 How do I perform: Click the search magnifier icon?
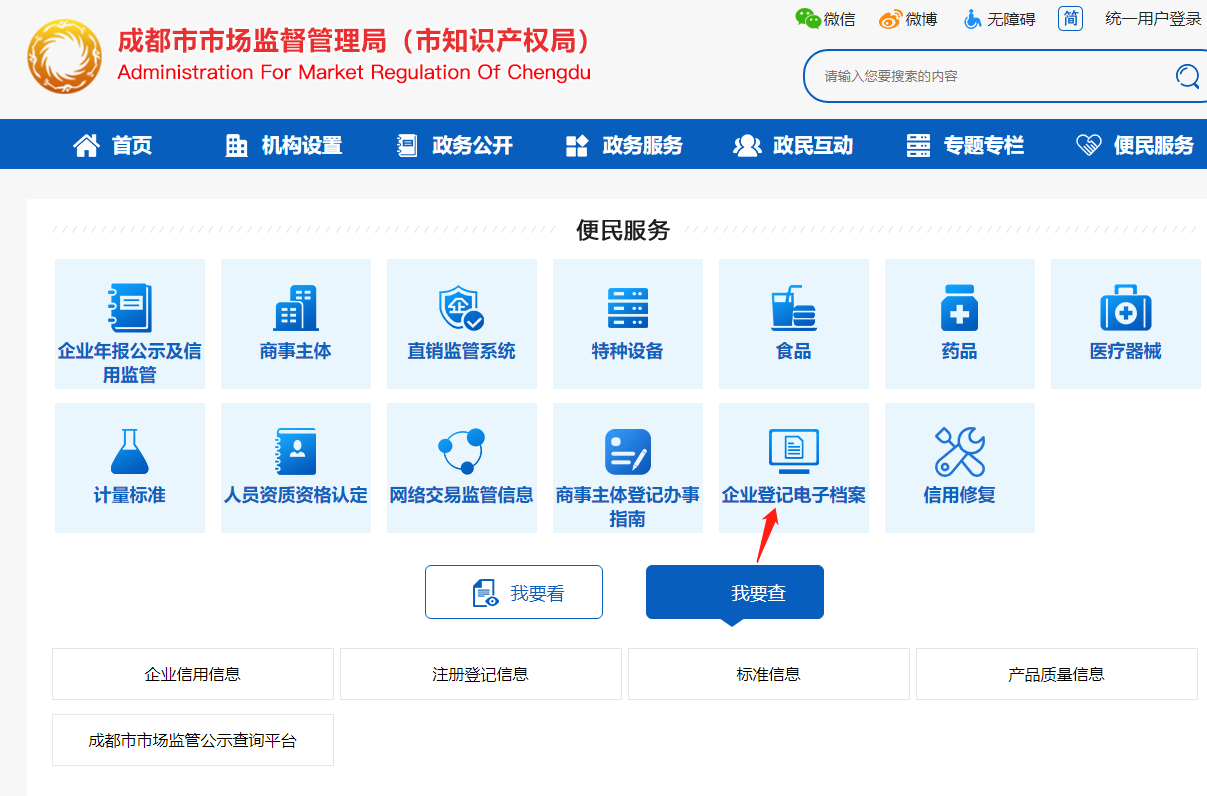tap(1187, 76)
